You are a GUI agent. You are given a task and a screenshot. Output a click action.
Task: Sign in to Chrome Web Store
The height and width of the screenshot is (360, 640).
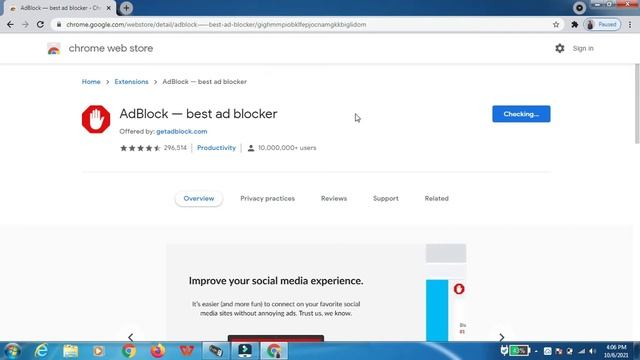tap(583, 48)
